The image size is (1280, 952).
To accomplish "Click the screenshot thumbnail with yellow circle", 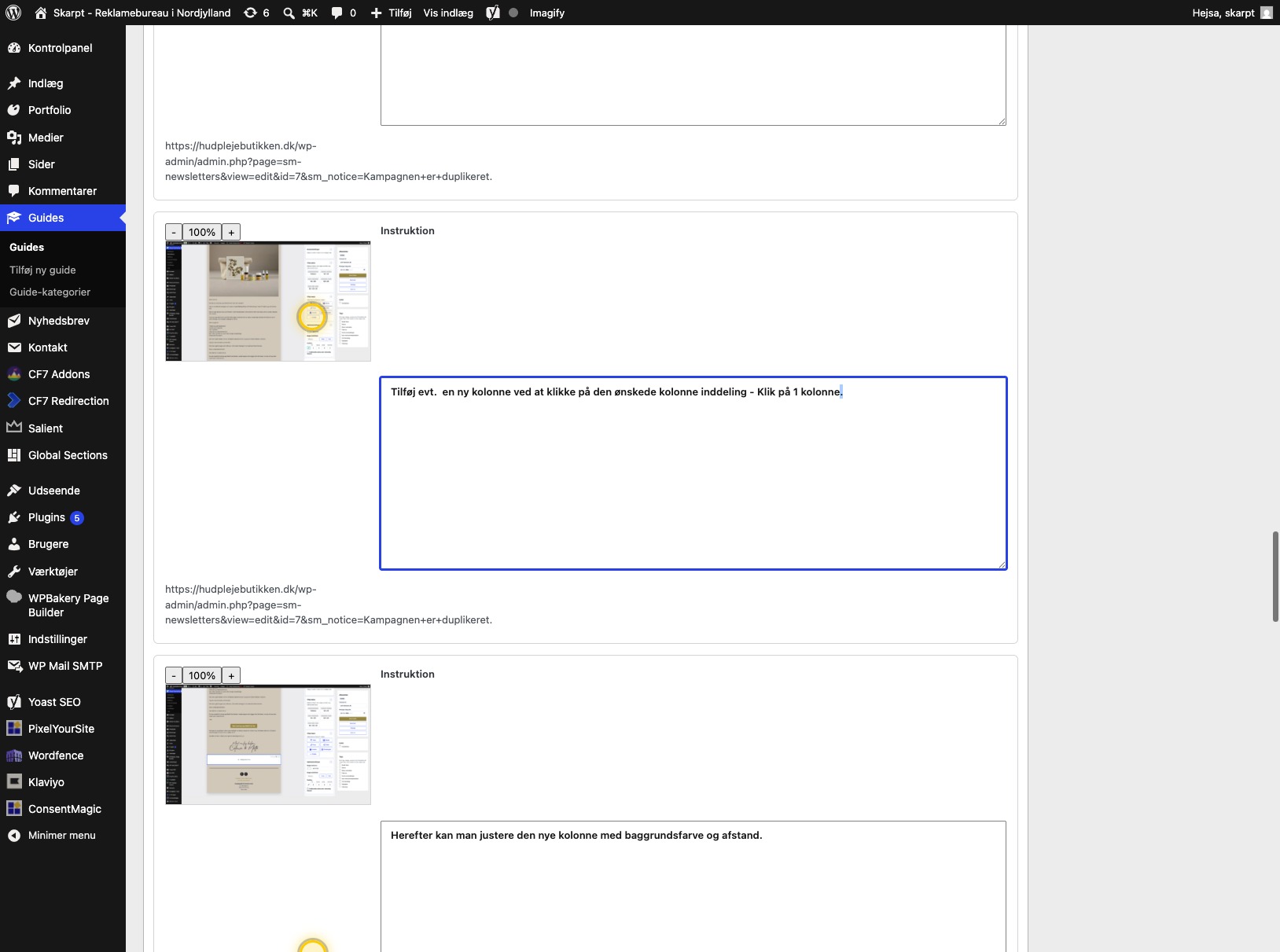I will [x=268, y=301].
